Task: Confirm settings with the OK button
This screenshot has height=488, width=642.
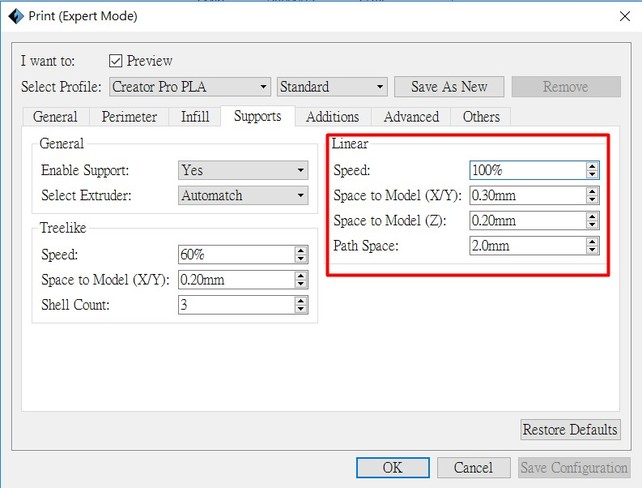Action: click(392, 468)
